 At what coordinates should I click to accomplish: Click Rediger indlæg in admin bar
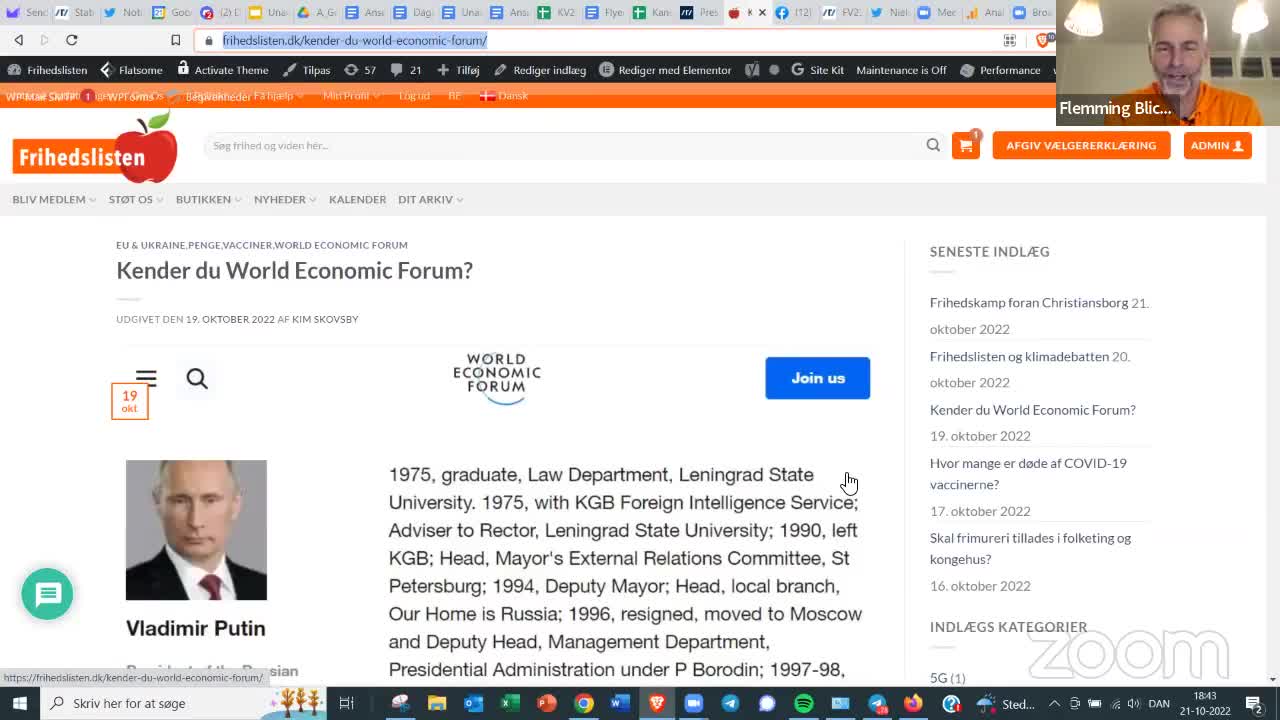pos(540,70)
